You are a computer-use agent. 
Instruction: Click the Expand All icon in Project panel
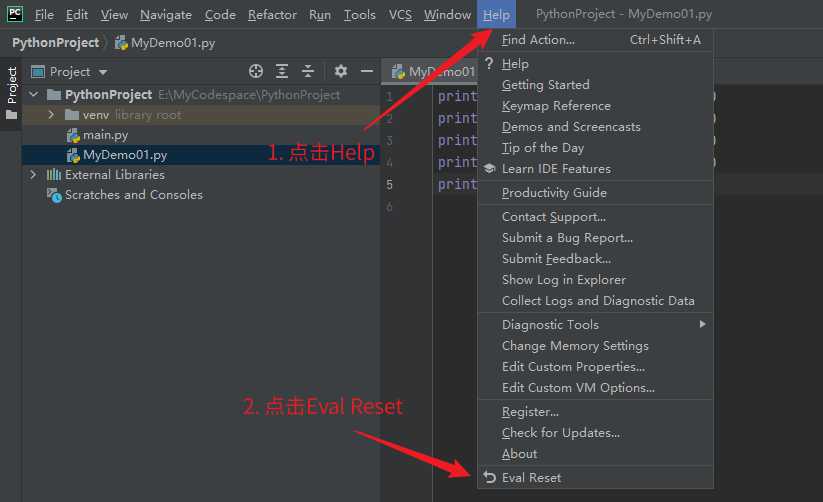[x=282, y=71]
